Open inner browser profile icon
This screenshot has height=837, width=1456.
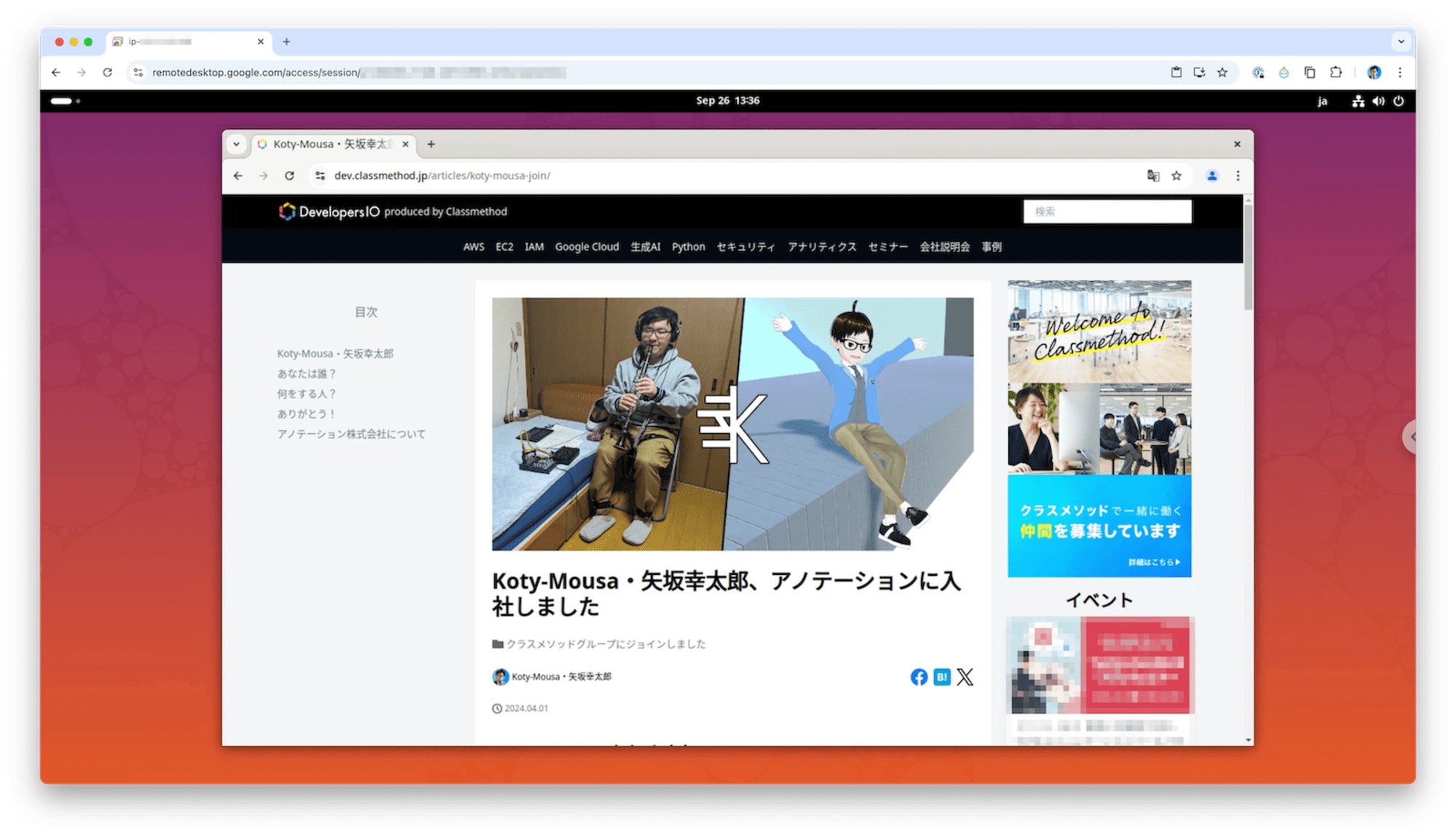pyautogui.click(x=1212, y=175)
